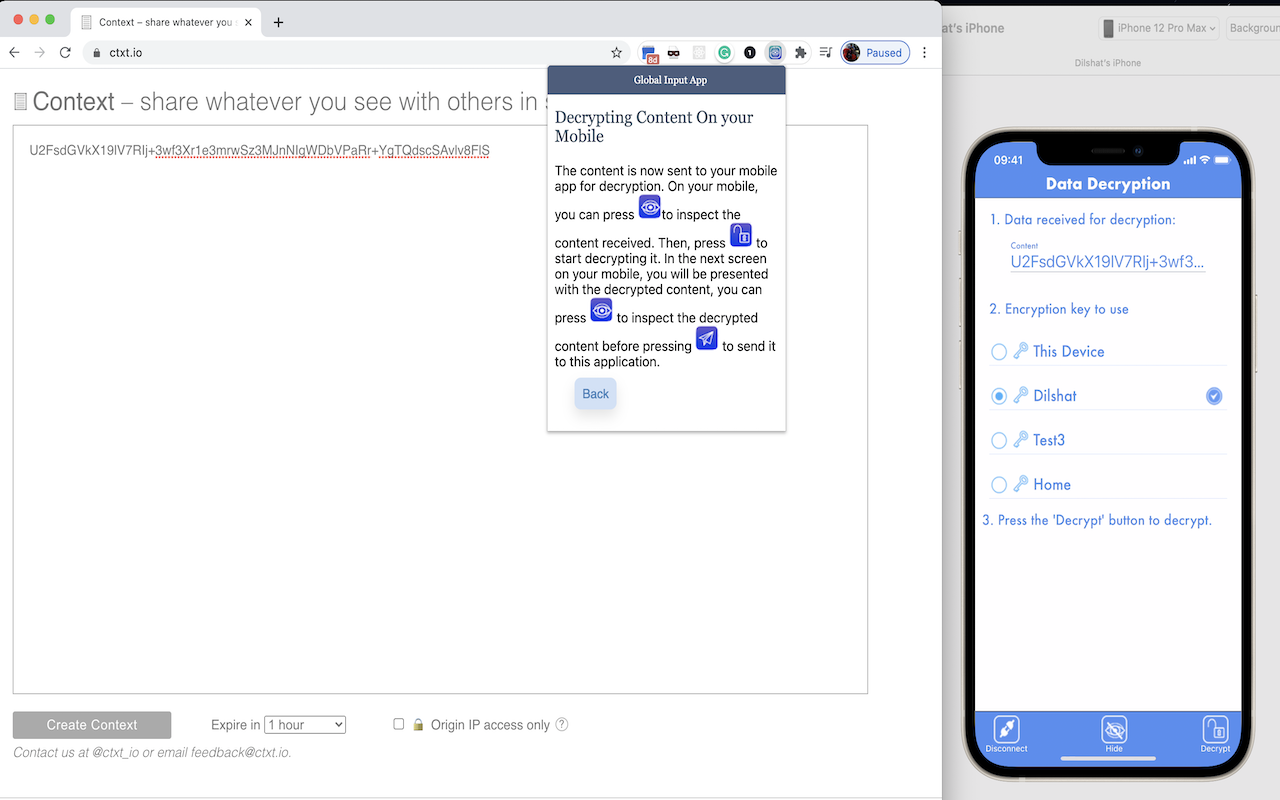This screenshot has width=1280, height=800.
Task: Click the Grammarly extension icon in the toolbar
Action: click(x=724, y=52)
